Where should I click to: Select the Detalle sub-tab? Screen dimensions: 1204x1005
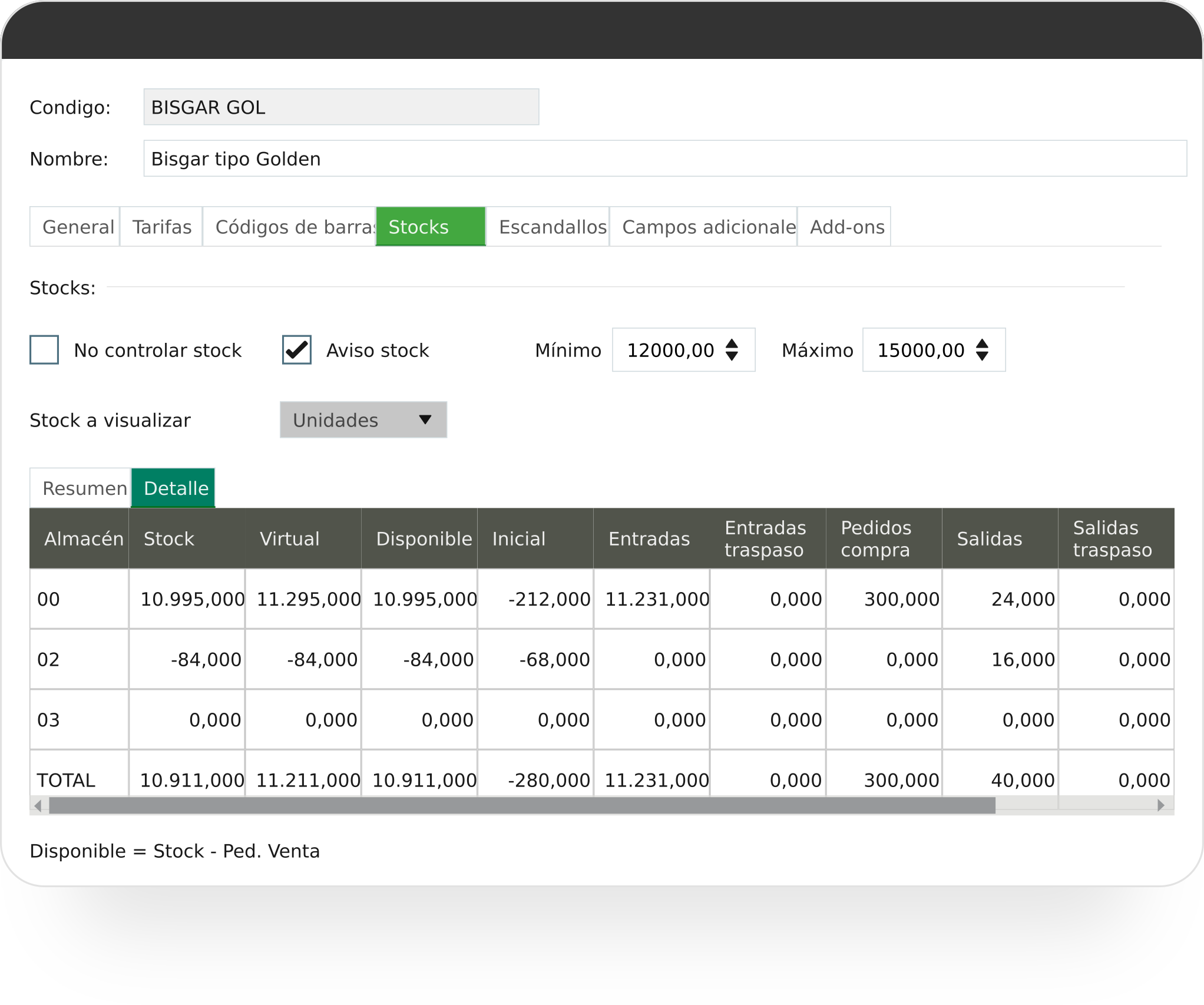(173, 488)
